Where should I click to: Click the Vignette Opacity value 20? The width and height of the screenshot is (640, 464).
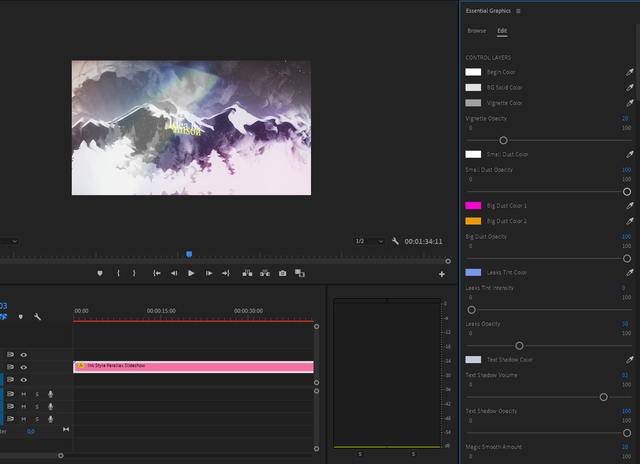click(625, 118)
